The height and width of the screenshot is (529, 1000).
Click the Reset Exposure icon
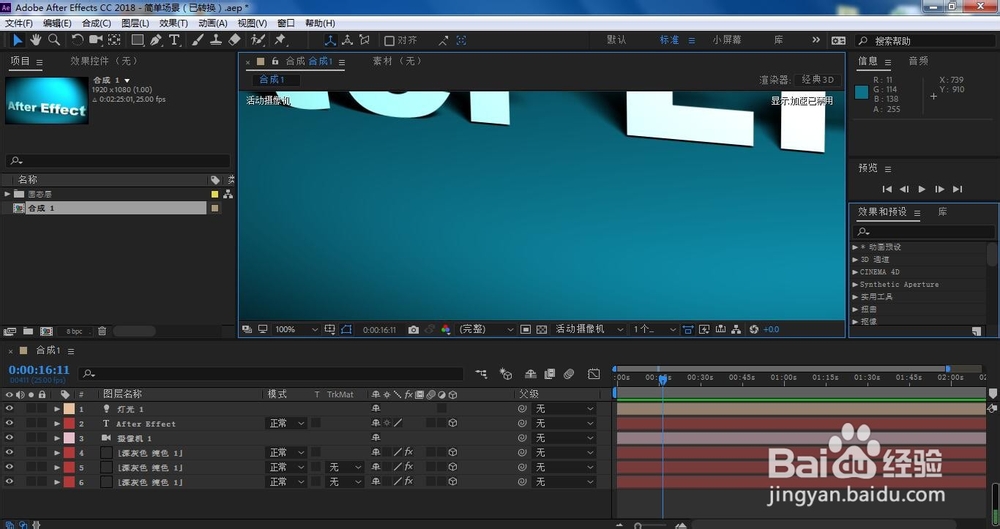pyautogui.click(x=754, y=329)
